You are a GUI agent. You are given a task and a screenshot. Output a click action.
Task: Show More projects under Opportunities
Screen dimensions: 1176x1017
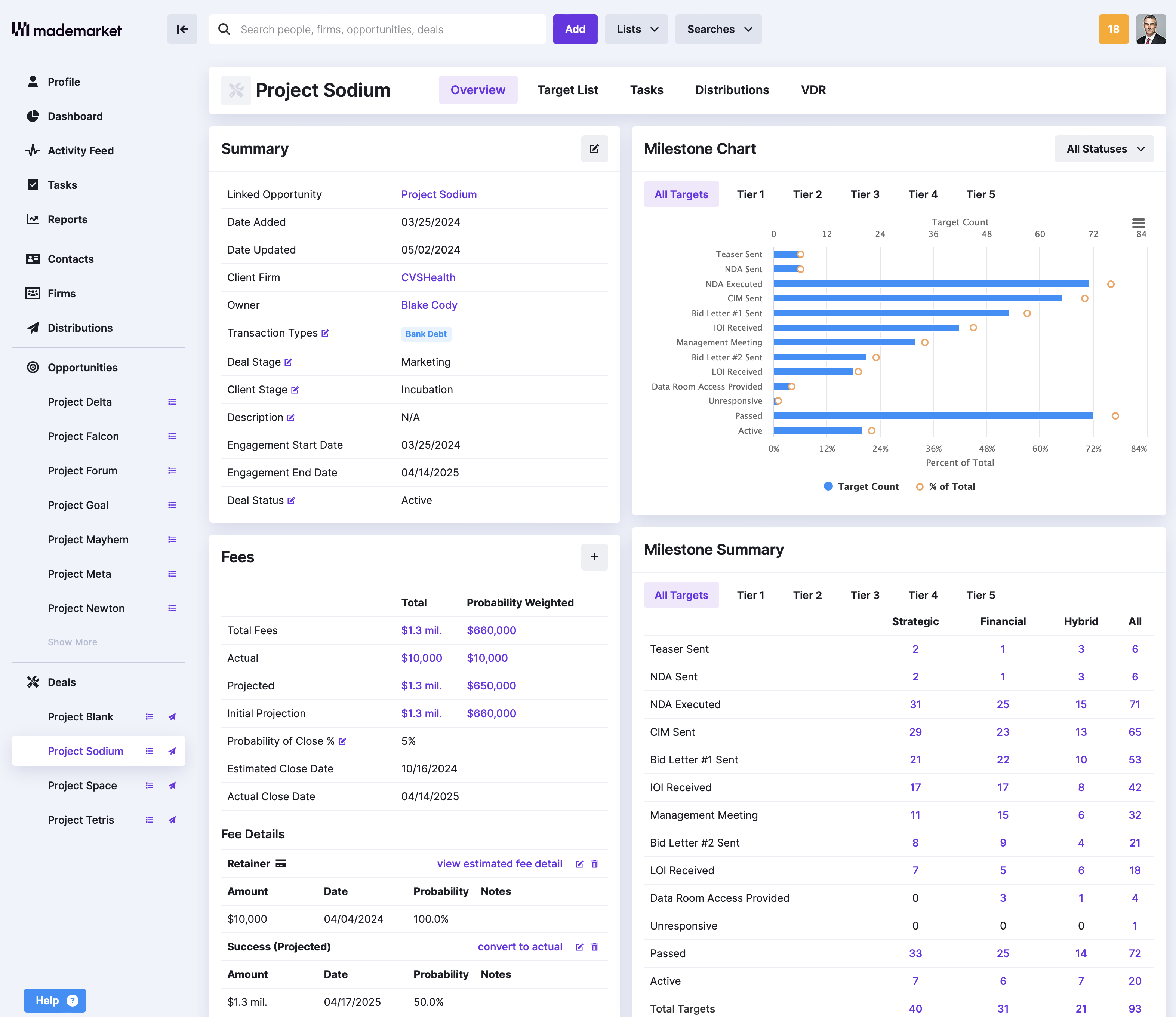(72, 642)
